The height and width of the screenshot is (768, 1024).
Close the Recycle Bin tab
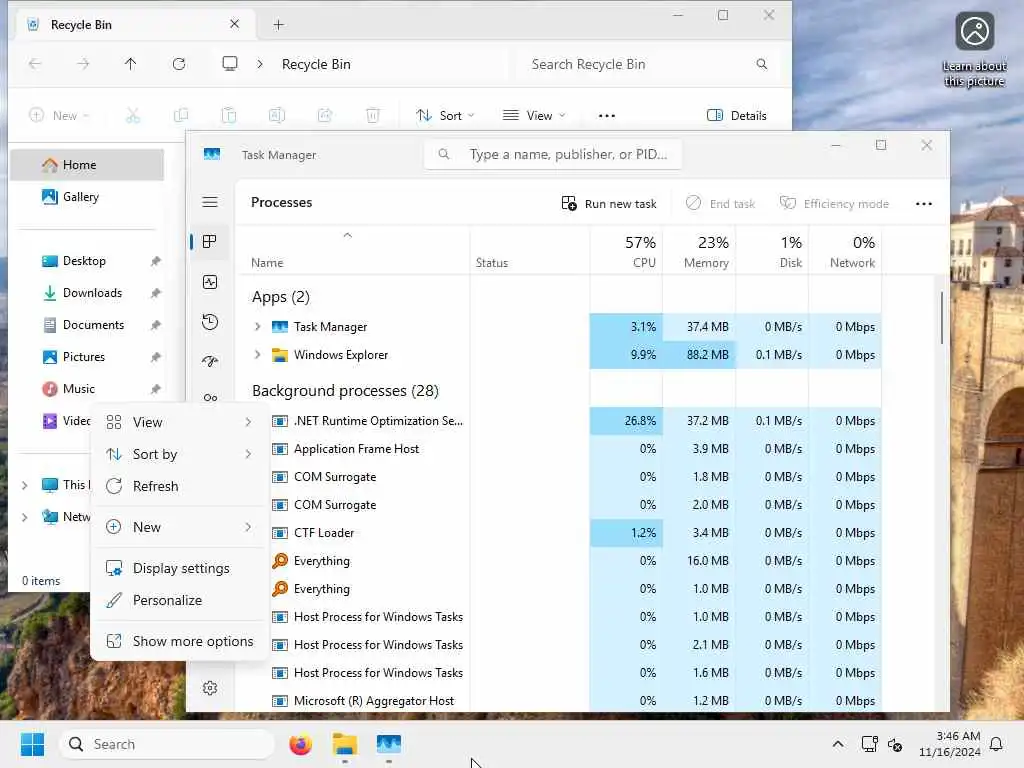click(x=234, y=24)
